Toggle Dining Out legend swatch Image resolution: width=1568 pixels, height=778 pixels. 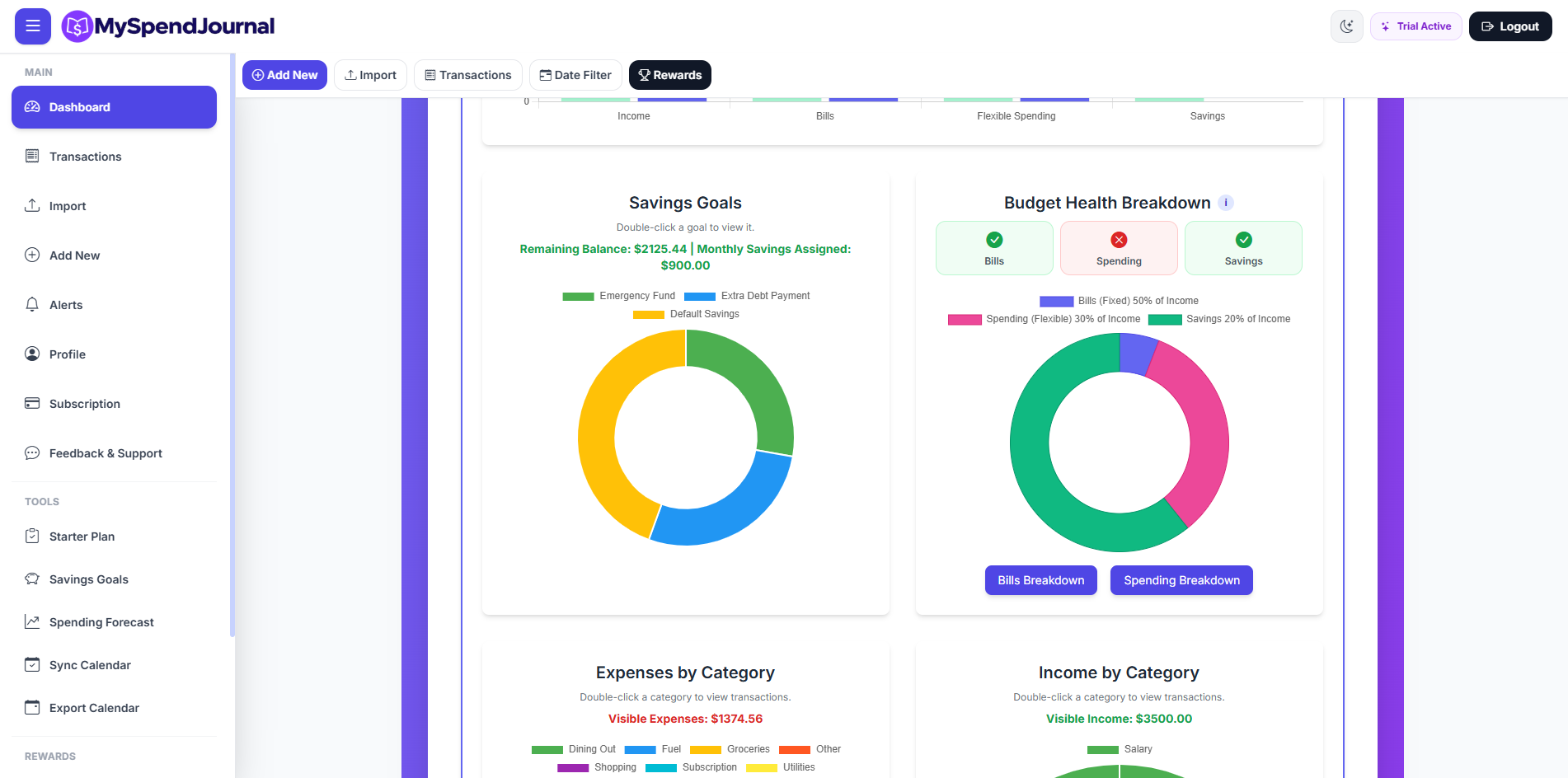[x=547, y=750]
